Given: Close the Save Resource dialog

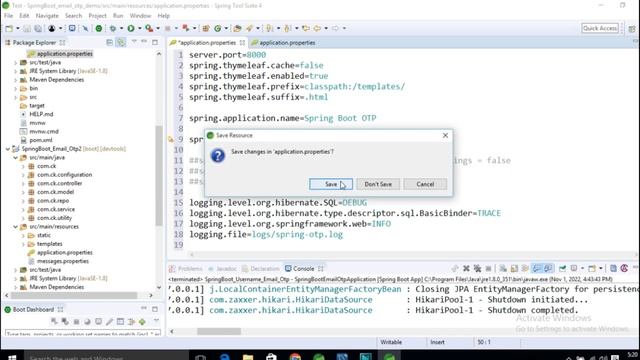Looking at the screenshot, I should click(x=445, y=135).
